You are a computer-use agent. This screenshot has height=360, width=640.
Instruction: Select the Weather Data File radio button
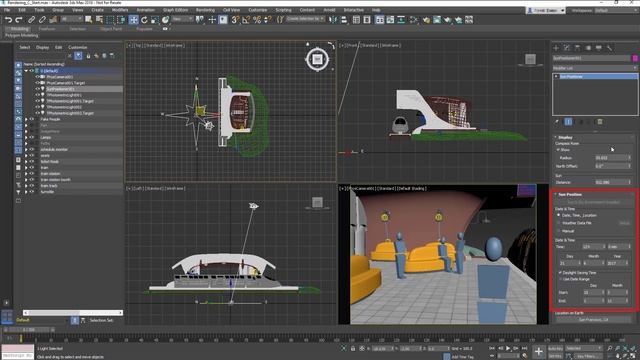point(559,223)
